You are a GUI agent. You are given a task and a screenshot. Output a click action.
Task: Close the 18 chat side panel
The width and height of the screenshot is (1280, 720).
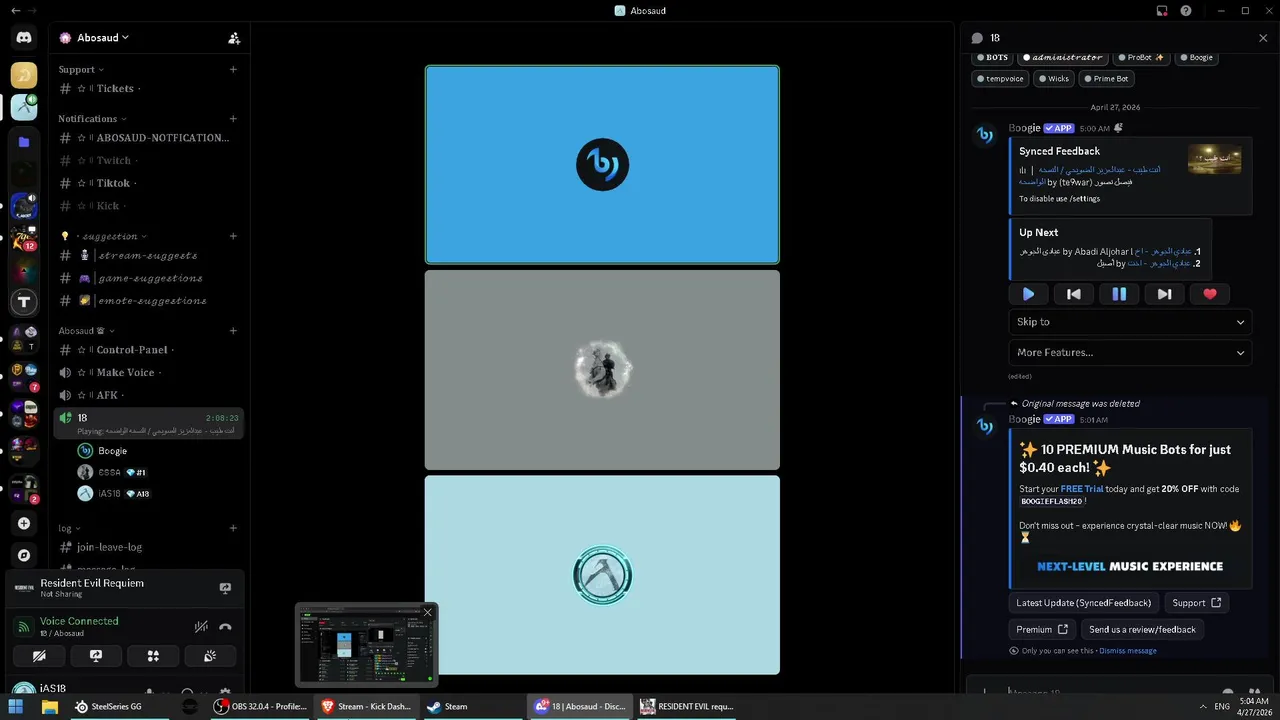coord(1263,38)
